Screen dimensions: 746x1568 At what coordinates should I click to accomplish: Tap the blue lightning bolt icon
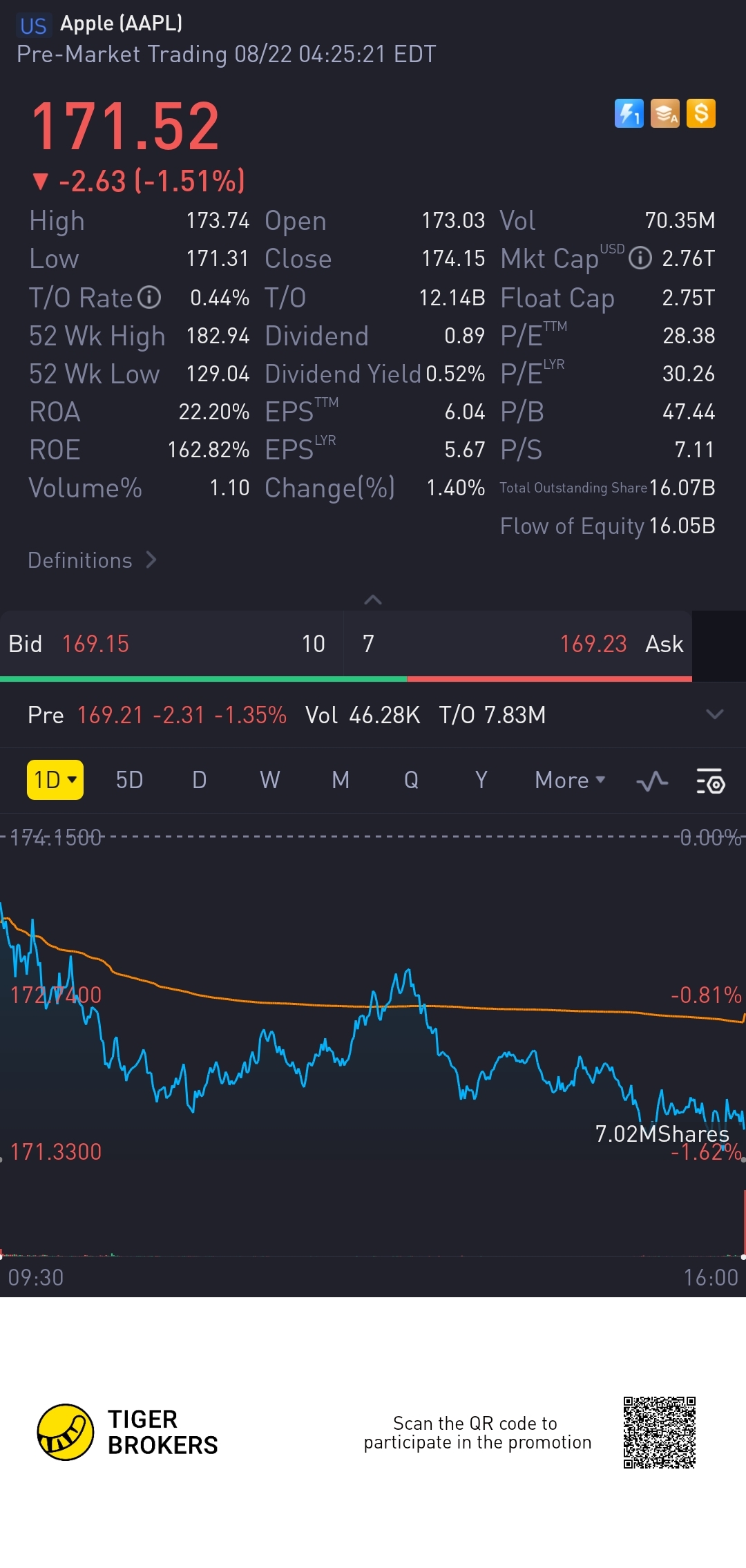pos(629,113)
